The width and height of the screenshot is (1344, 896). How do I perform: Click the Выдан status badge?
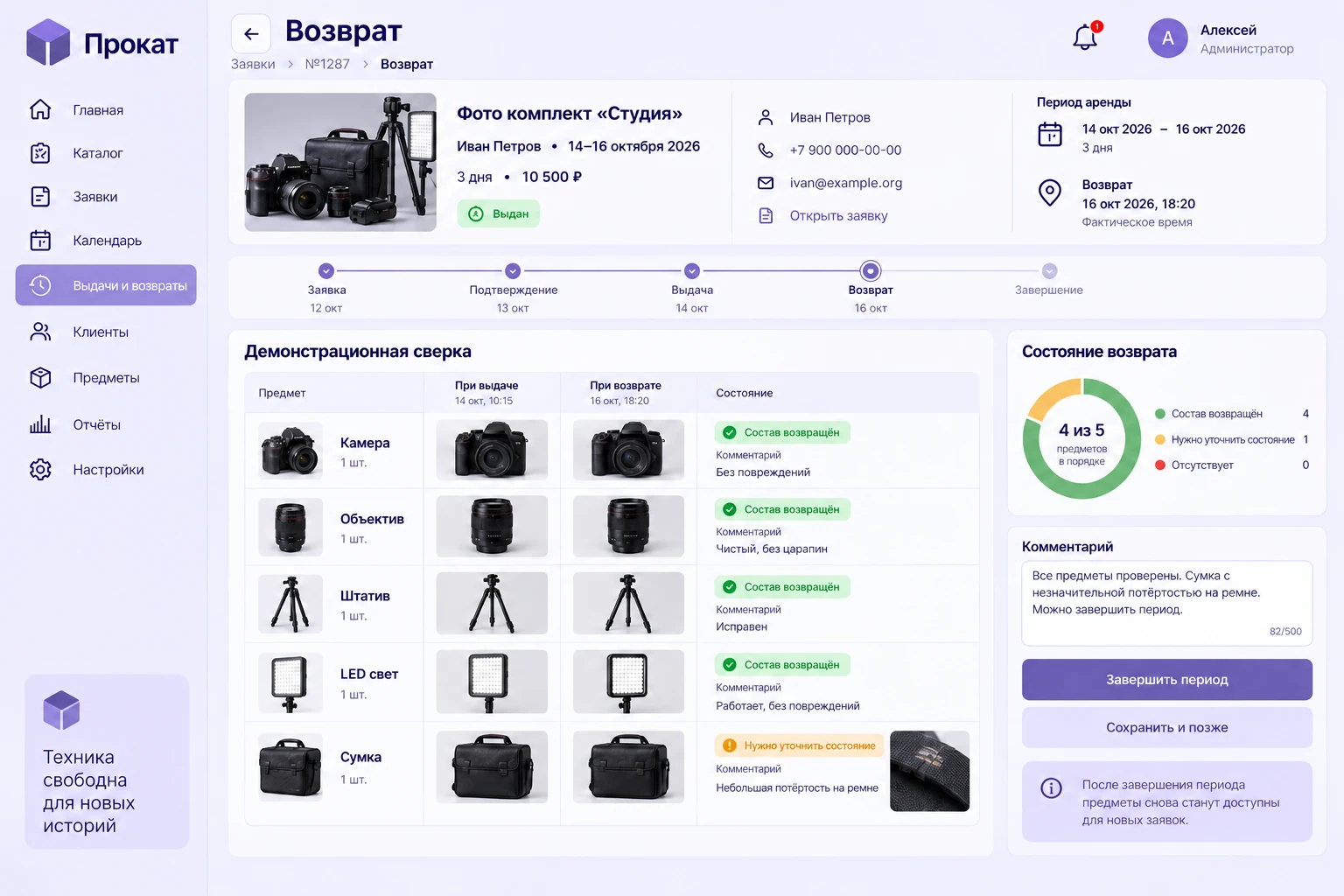tap(499, 213)
